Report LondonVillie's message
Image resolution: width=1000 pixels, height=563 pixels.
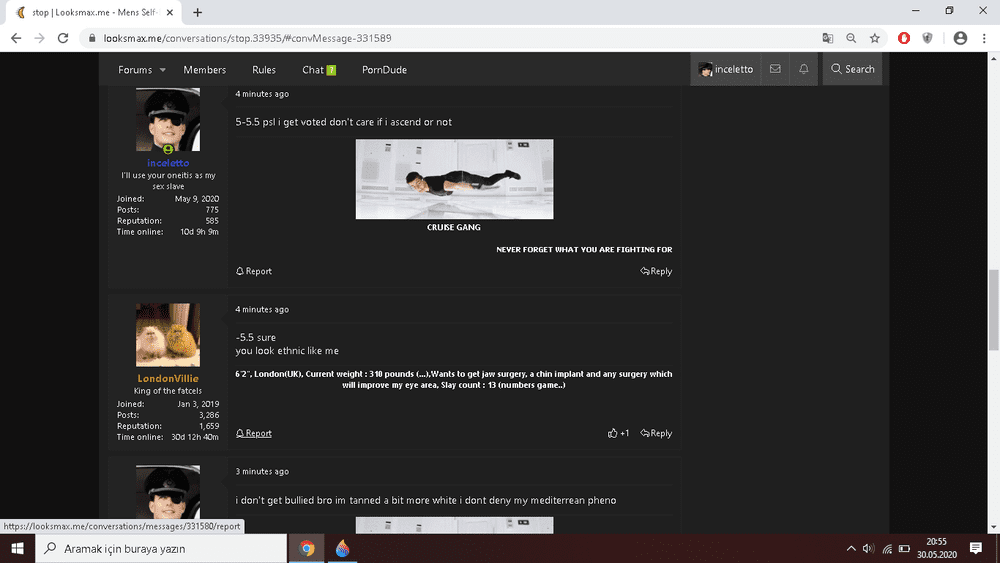[x=254, y=433]
